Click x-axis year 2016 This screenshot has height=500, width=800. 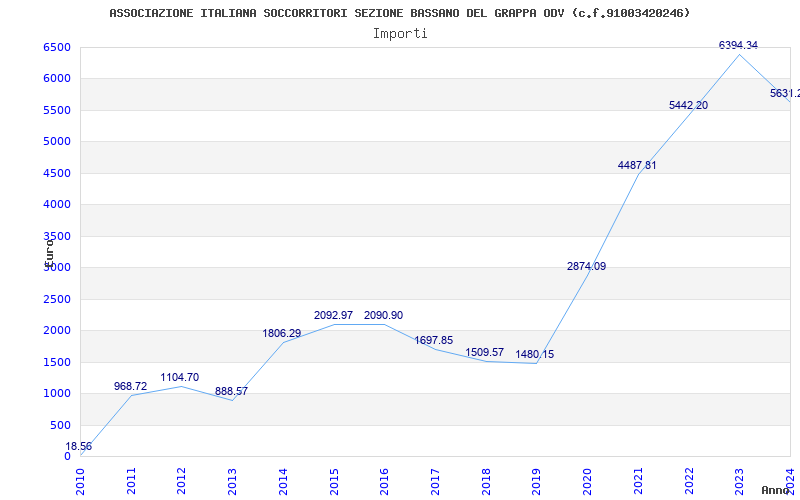384,481
